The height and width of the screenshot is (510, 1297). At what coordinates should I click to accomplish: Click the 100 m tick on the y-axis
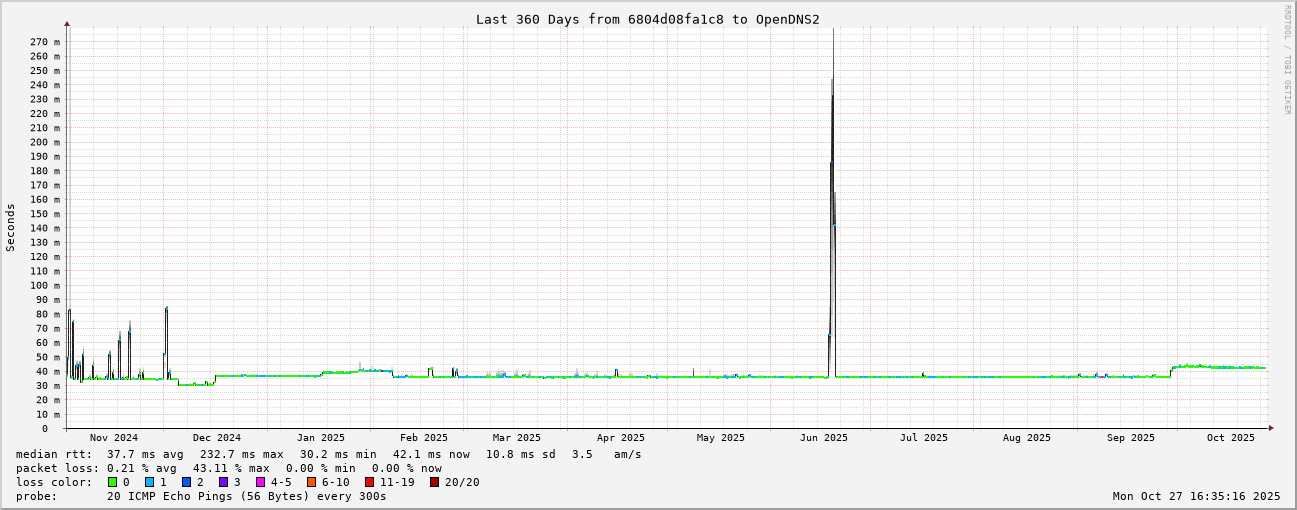[x=44, y=285]
